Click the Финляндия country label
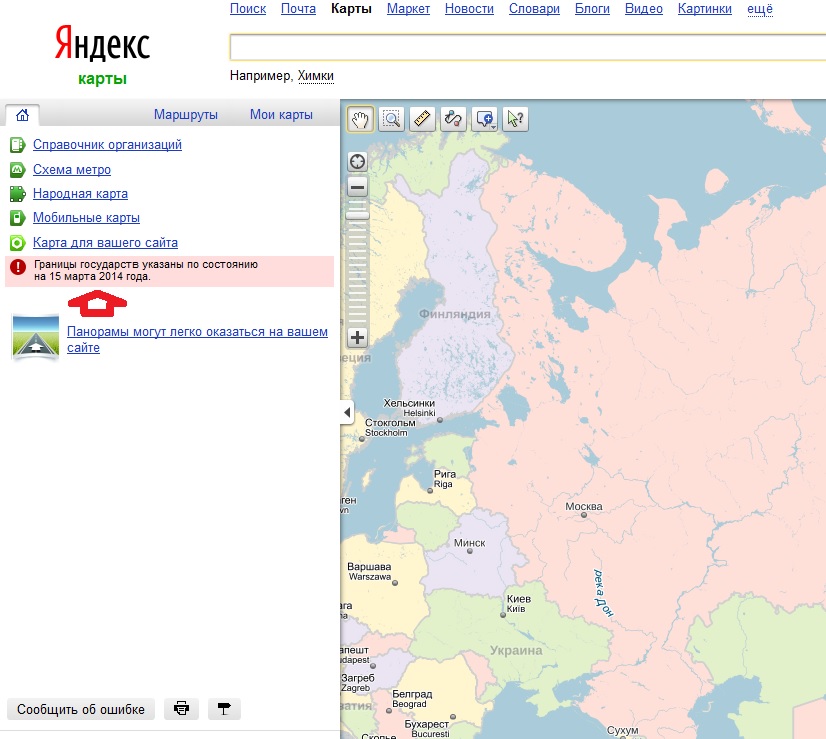 click(x=455, y=314)
